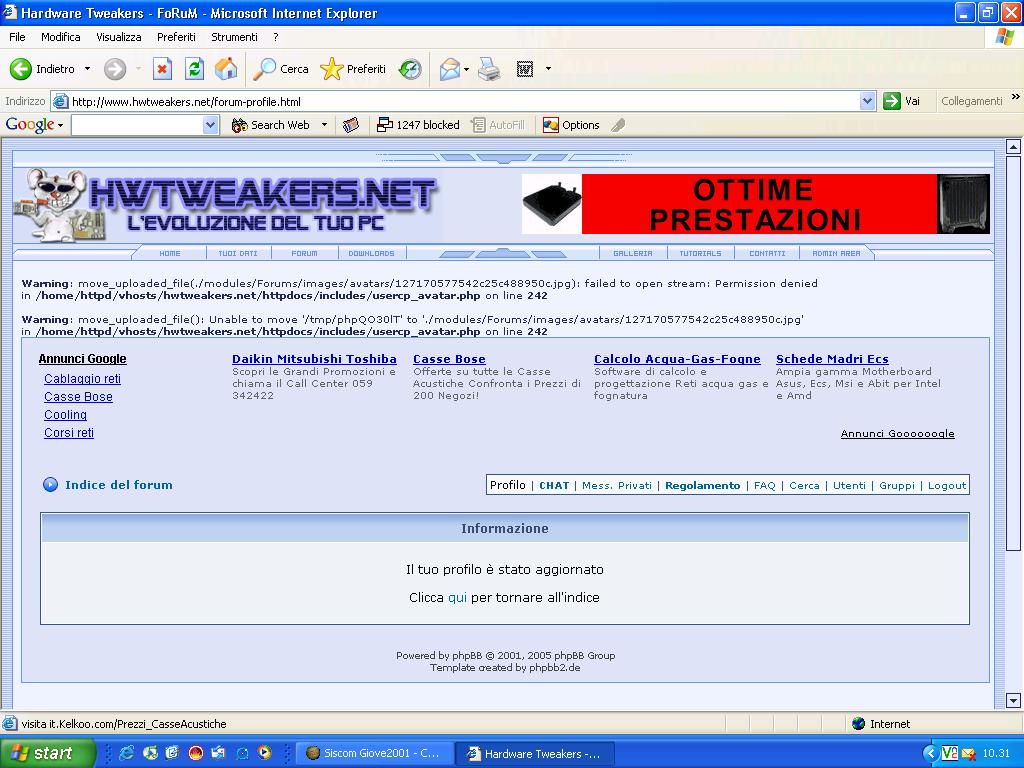Refresh the page using the green arrows icon
Viewport: 1024px width, 768px height.
click(194, 69)
